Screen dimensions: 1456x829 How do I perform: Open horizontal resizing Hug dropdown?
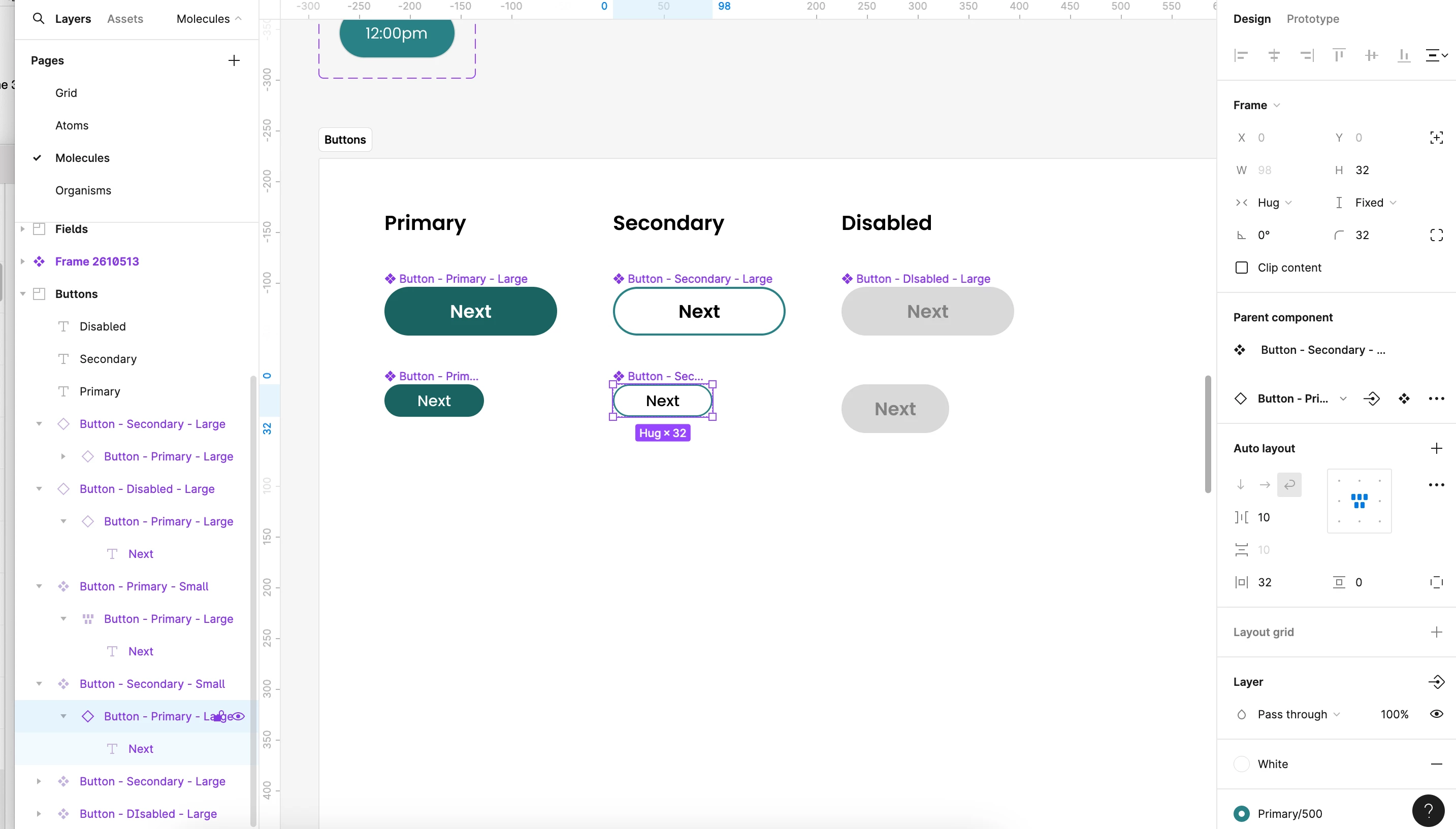point(1275,203)
